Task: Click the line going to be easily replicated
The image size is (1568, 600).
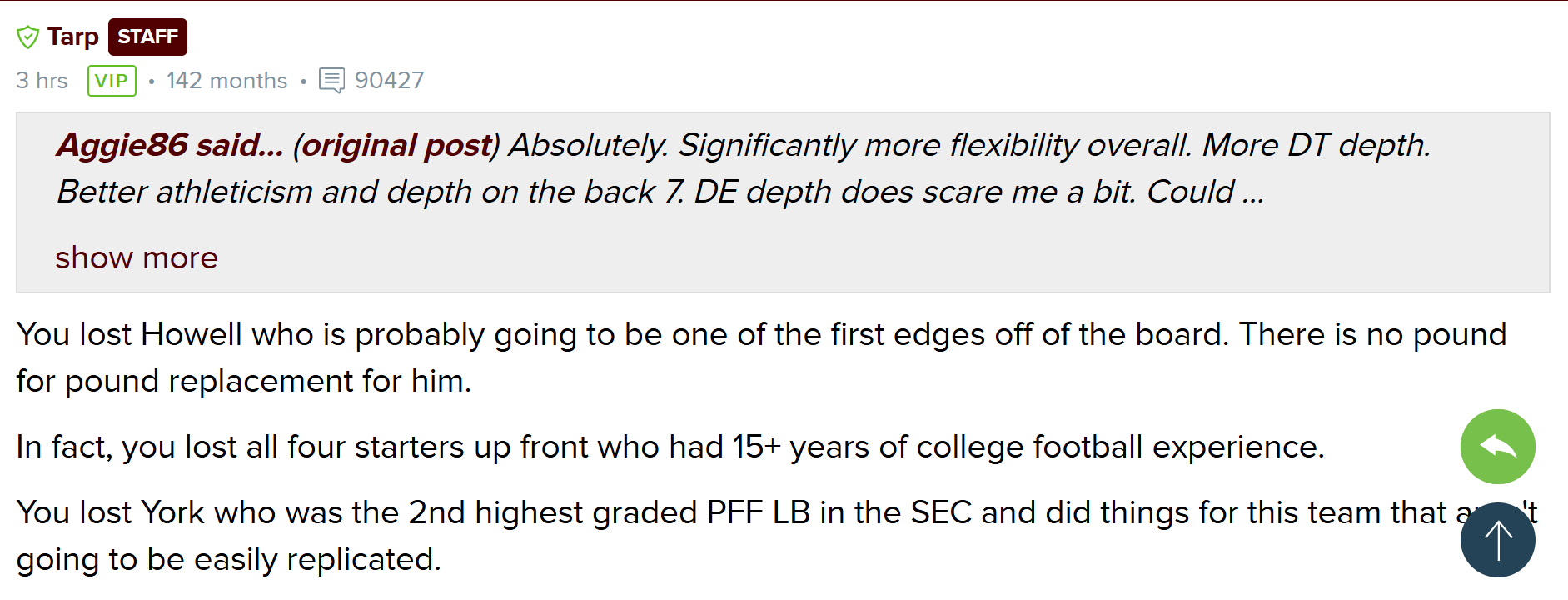Action: 228,559
